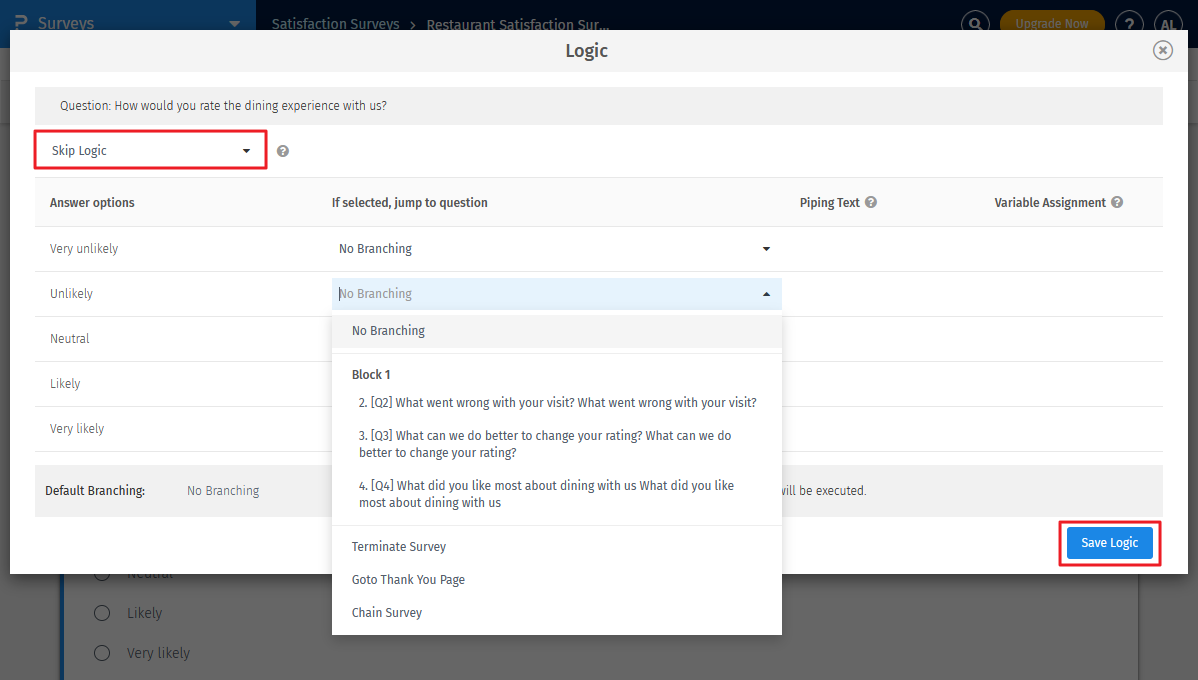Image resolution: width=1198 pixels, height=680 pixels.
Task: Close the Logic dialog with X icon
Action: (1162, 50)
